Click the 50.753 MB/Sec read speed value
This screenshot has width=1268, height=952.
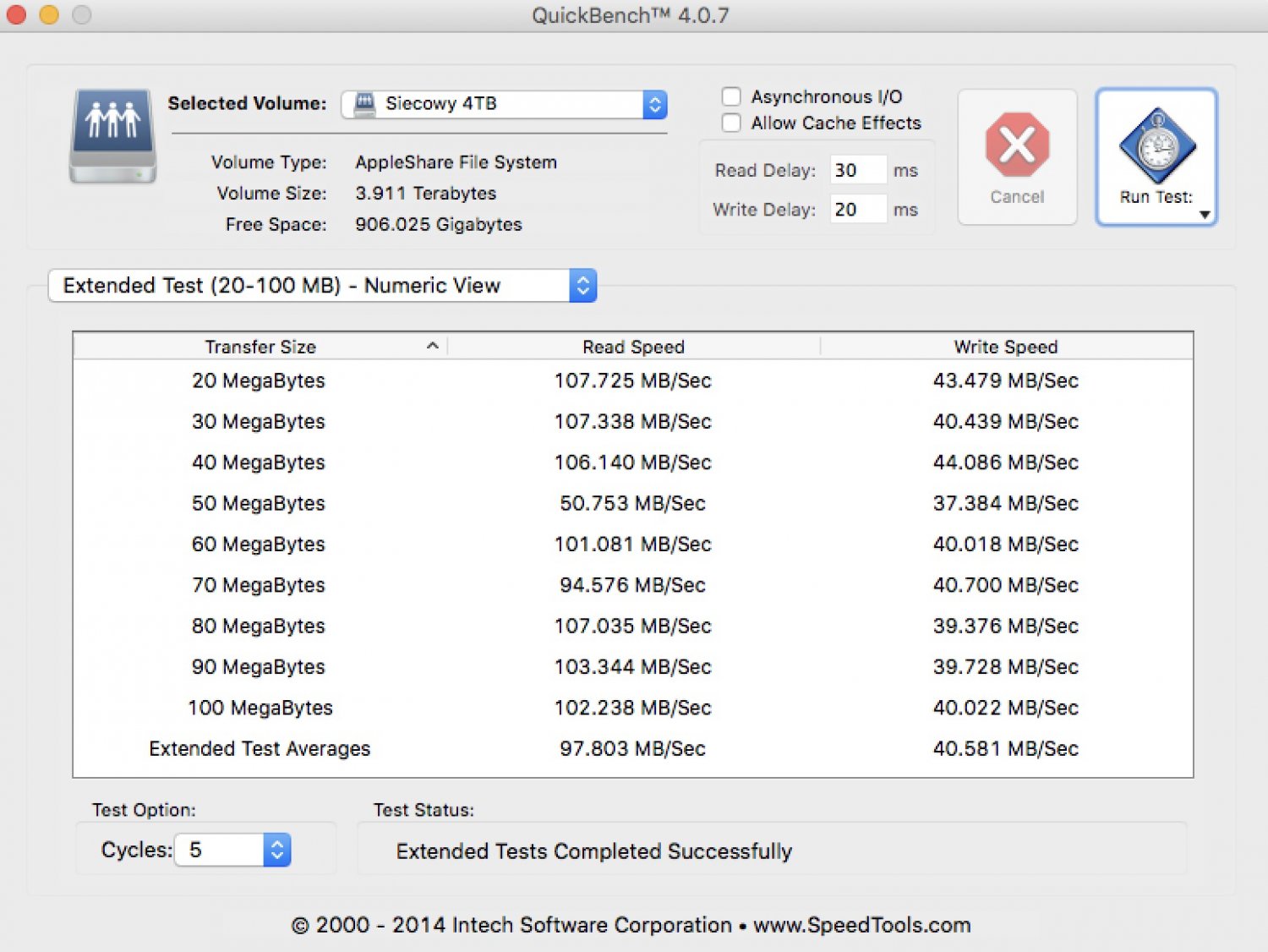632,503
